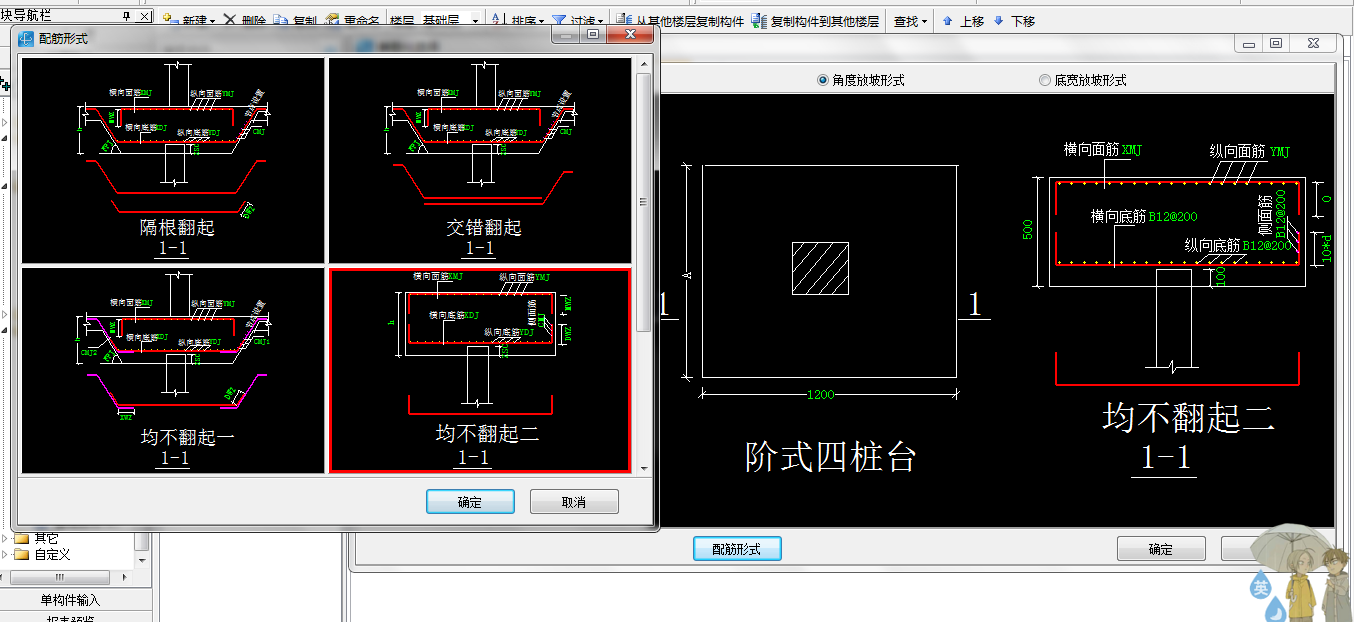Click the 配筋形式 dialog vertical scrollbar thumb

(x=644, y=200)
